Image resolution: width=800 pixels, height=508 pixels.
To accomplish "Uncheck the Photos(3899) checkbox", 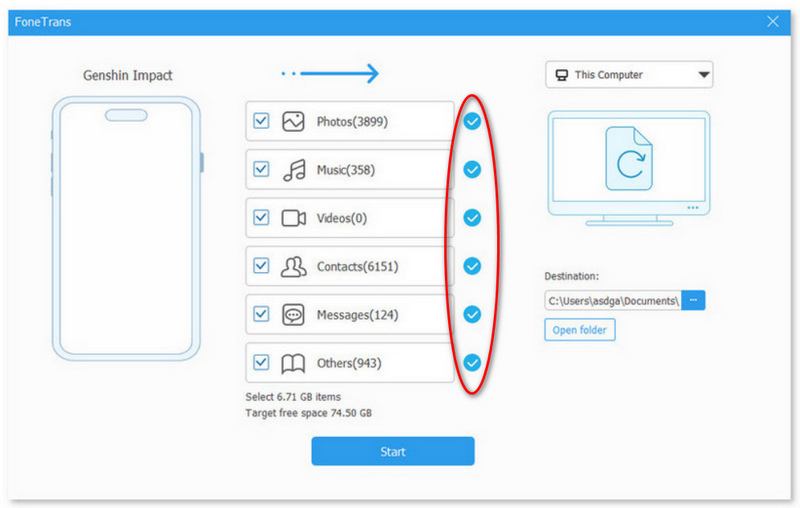I will pos(261,122).
